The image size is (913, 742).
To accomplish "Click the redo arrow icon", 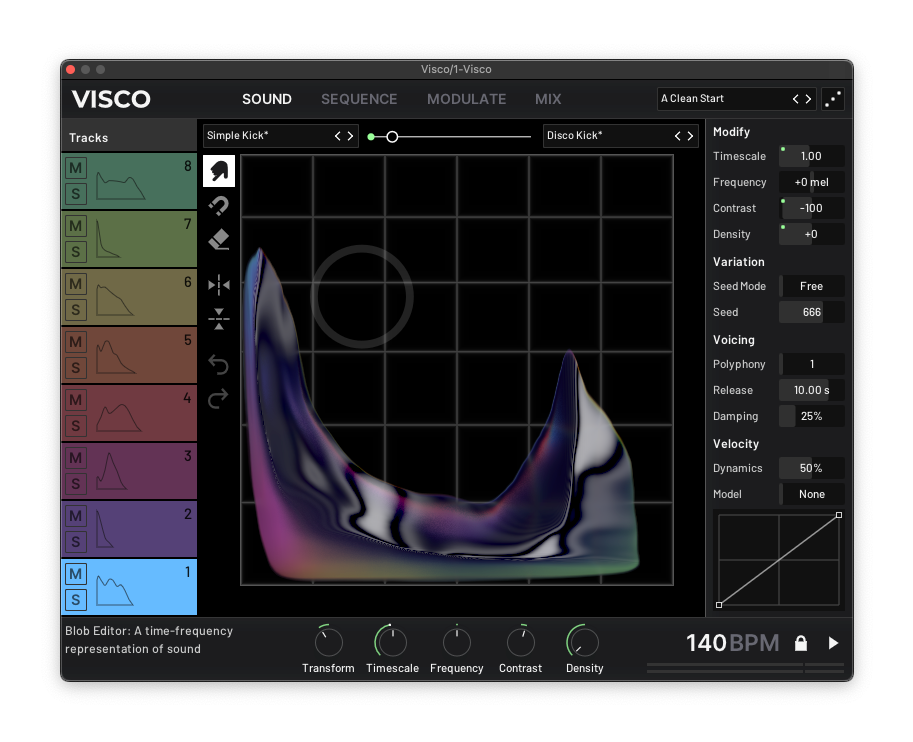I will pyautogui.click(x=219, y=399).
